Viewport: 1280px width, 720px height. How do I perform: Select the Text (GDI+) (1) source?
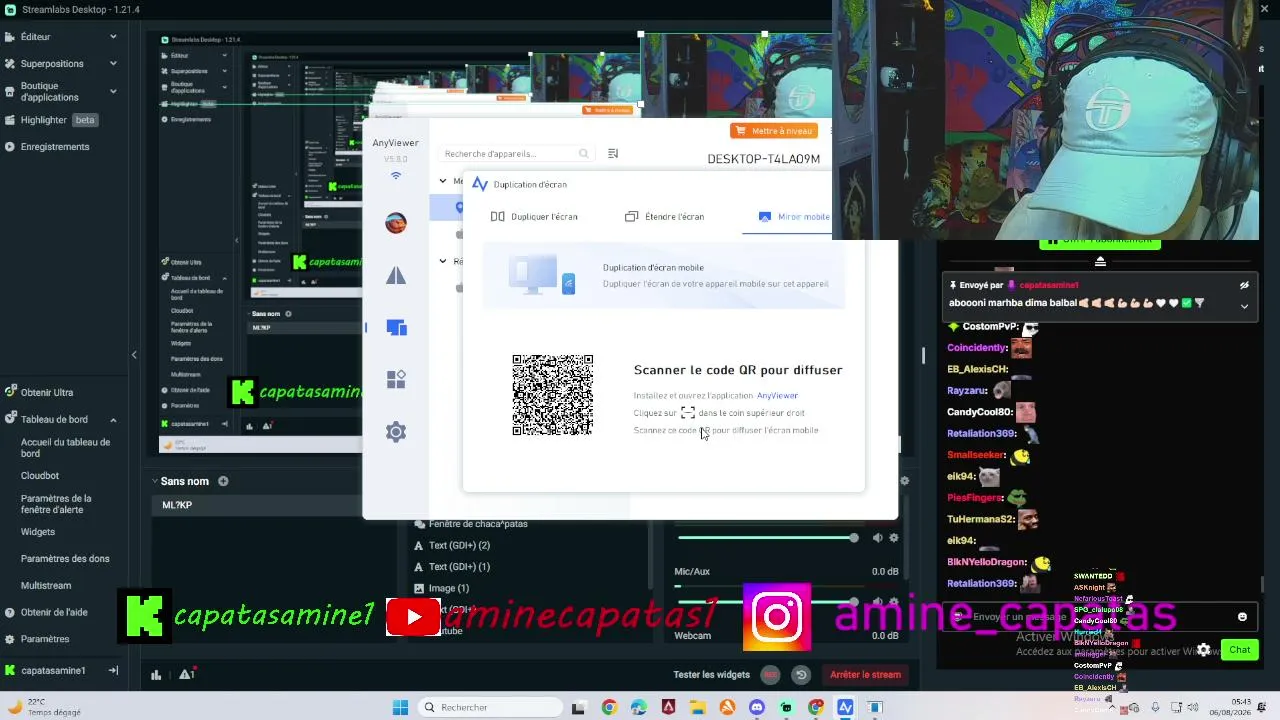459,567
